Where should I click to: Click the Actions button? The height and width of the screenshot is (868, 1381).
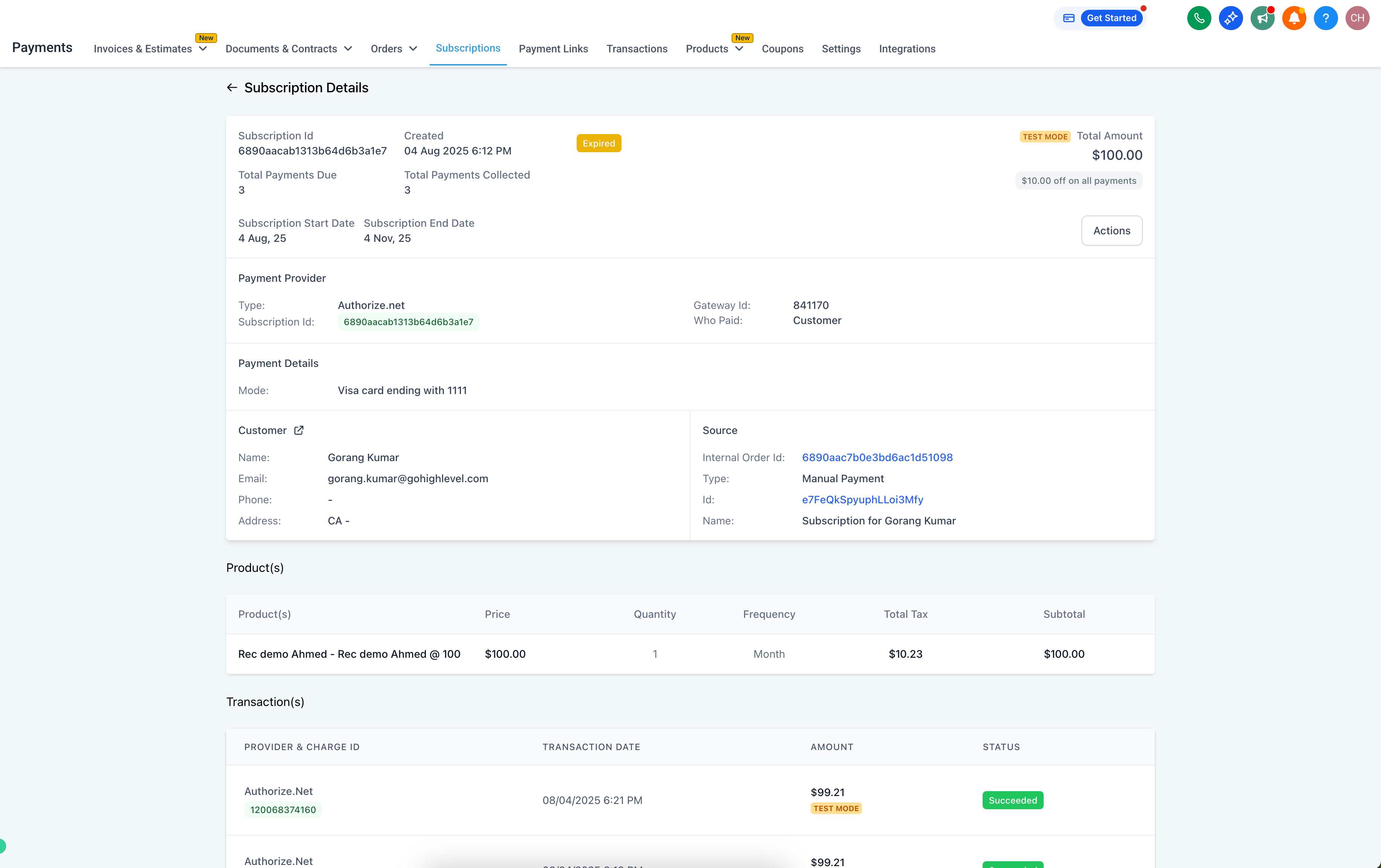1111,231
